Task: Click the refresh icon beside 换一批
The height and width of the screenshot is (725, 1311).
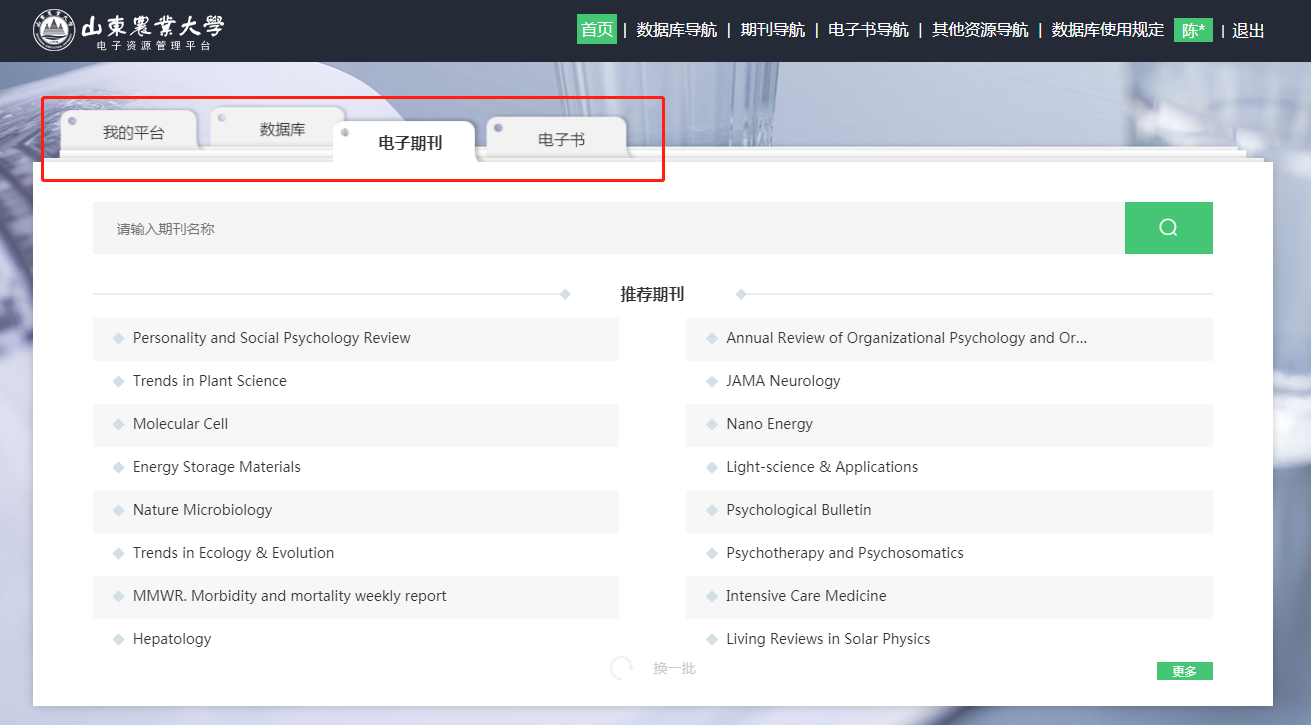Action: 622,668
